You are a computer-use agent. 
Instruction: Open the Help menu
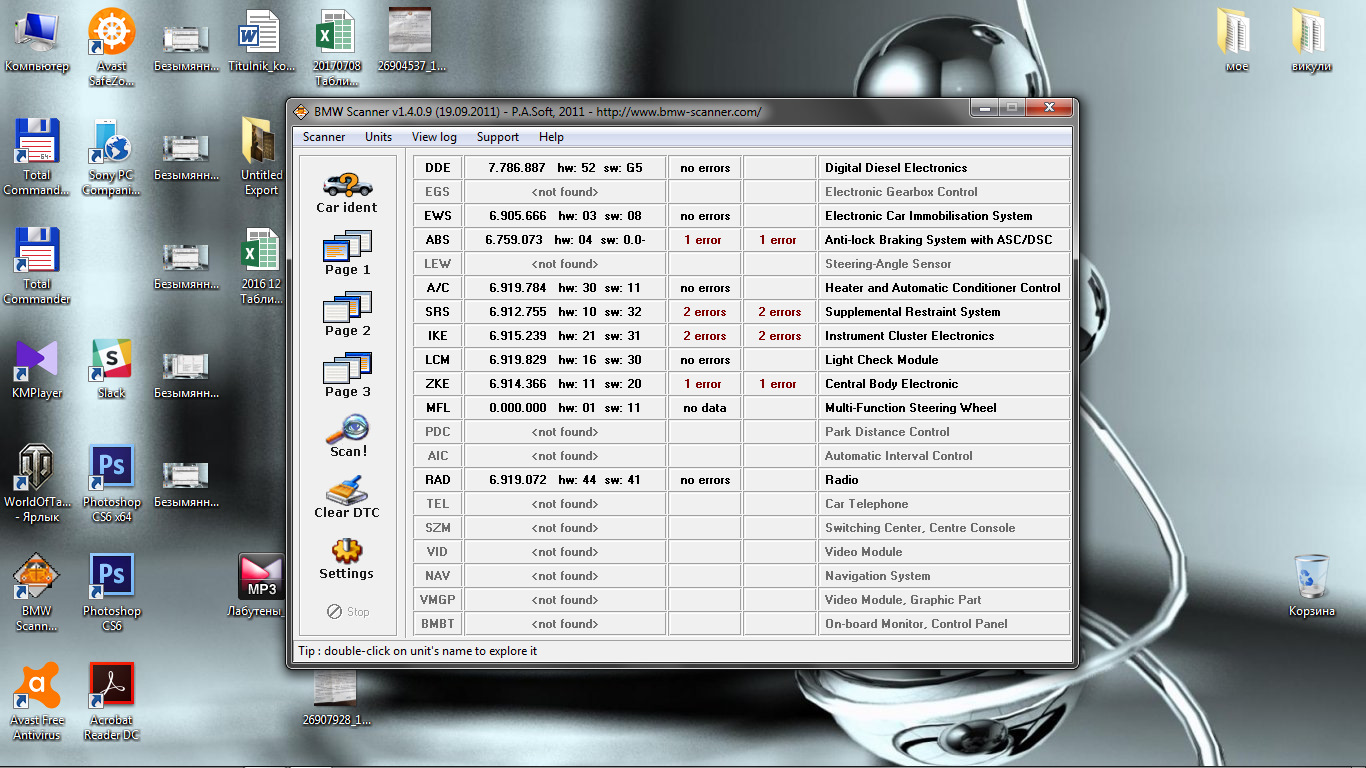(551, 137)
